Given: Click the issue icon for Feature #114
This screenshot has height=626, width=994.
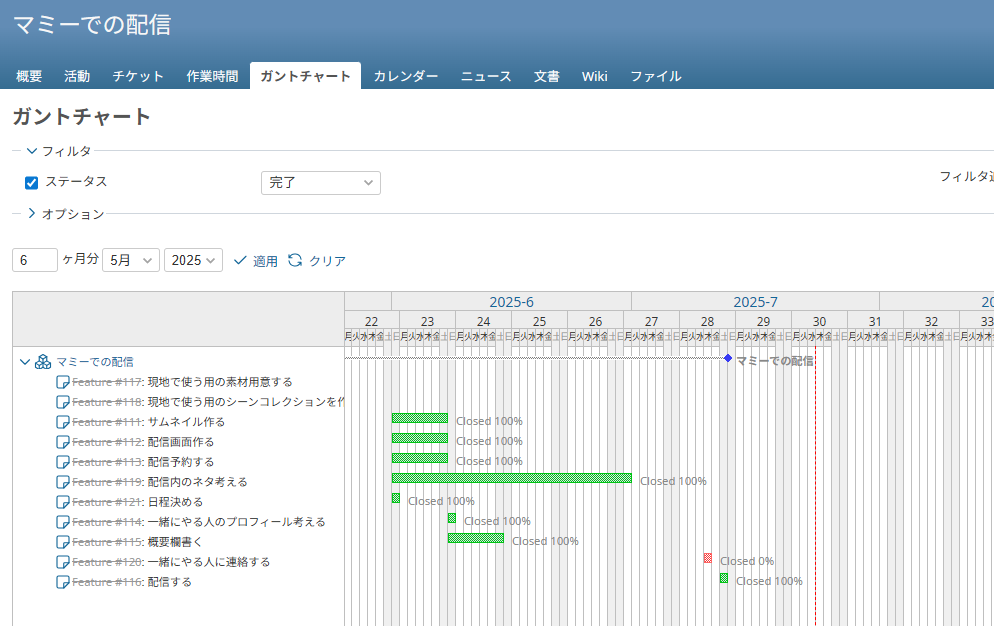Looking at the screenshot, I should coord(62,522).
